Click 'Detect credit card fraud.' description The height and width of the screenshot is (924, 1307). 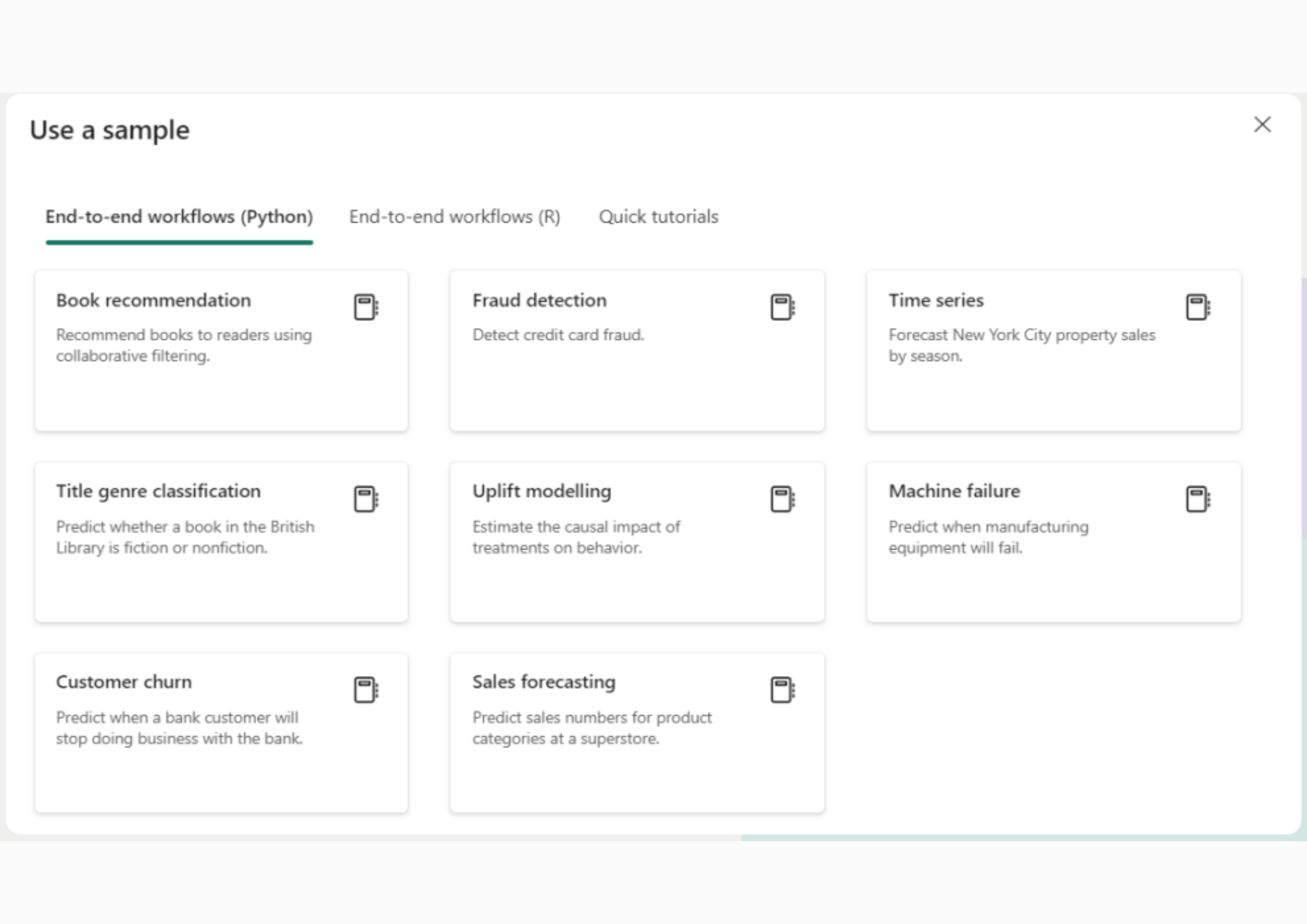pyautogui.click(x=558, y=335)
